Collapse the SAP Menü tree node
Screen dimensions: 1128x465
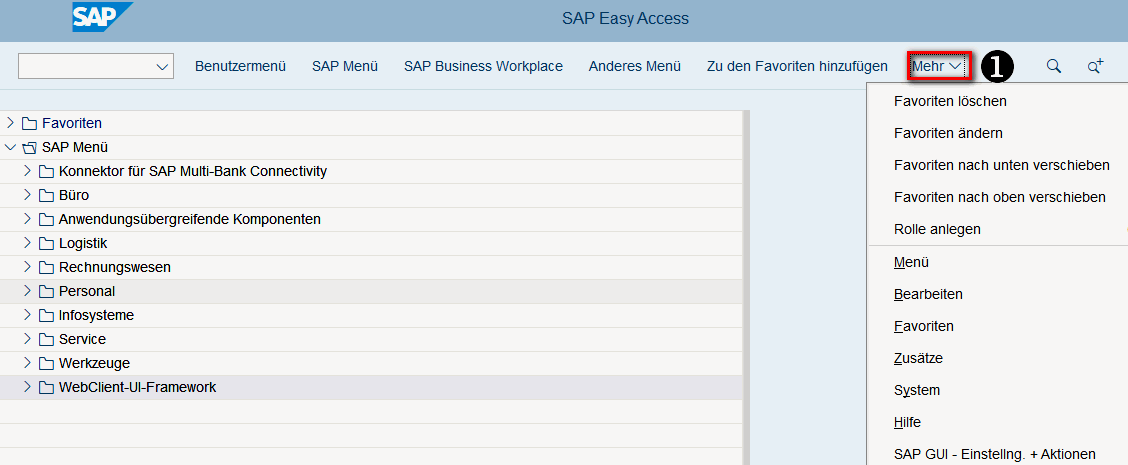click(x=10, y=147)
